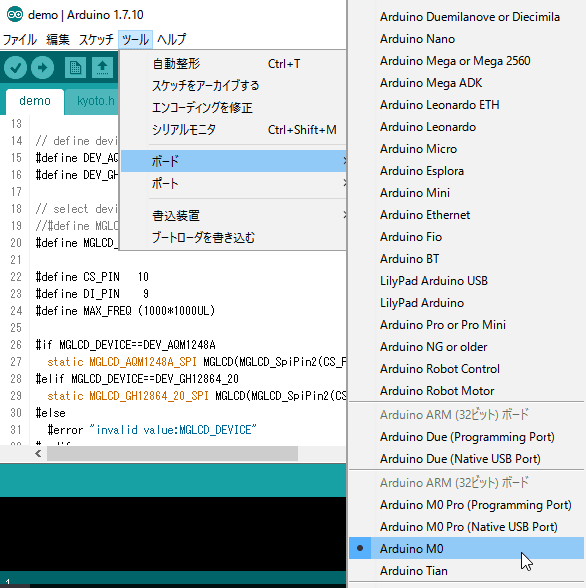Image resolution: width=586 pixels, height=588 pixels.
Task: Choose LilyPad Arduino USB board
Action: 466,281
